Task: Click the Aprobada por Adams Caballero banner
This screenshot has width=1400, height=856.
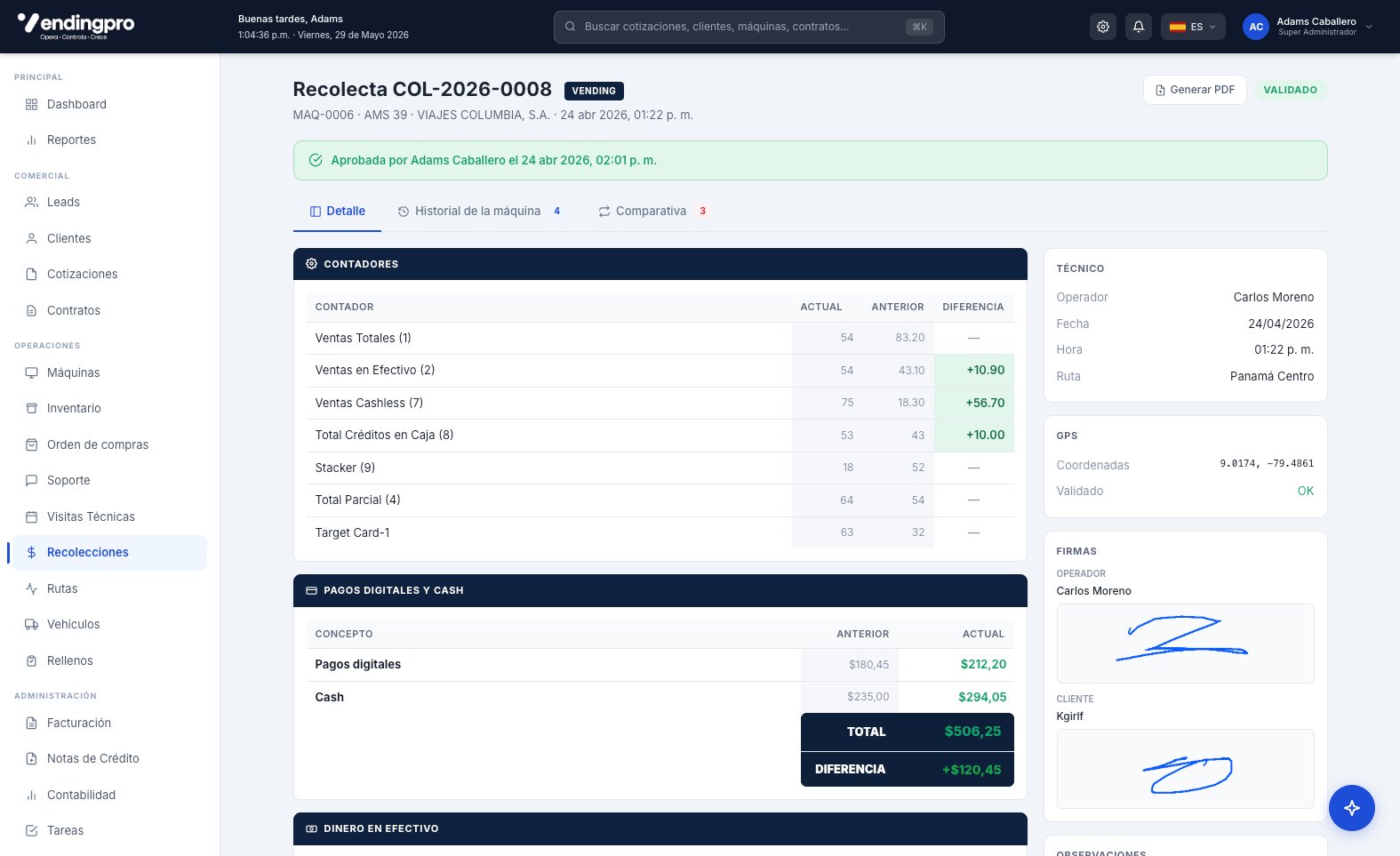Action: click(x=810, y=161)
